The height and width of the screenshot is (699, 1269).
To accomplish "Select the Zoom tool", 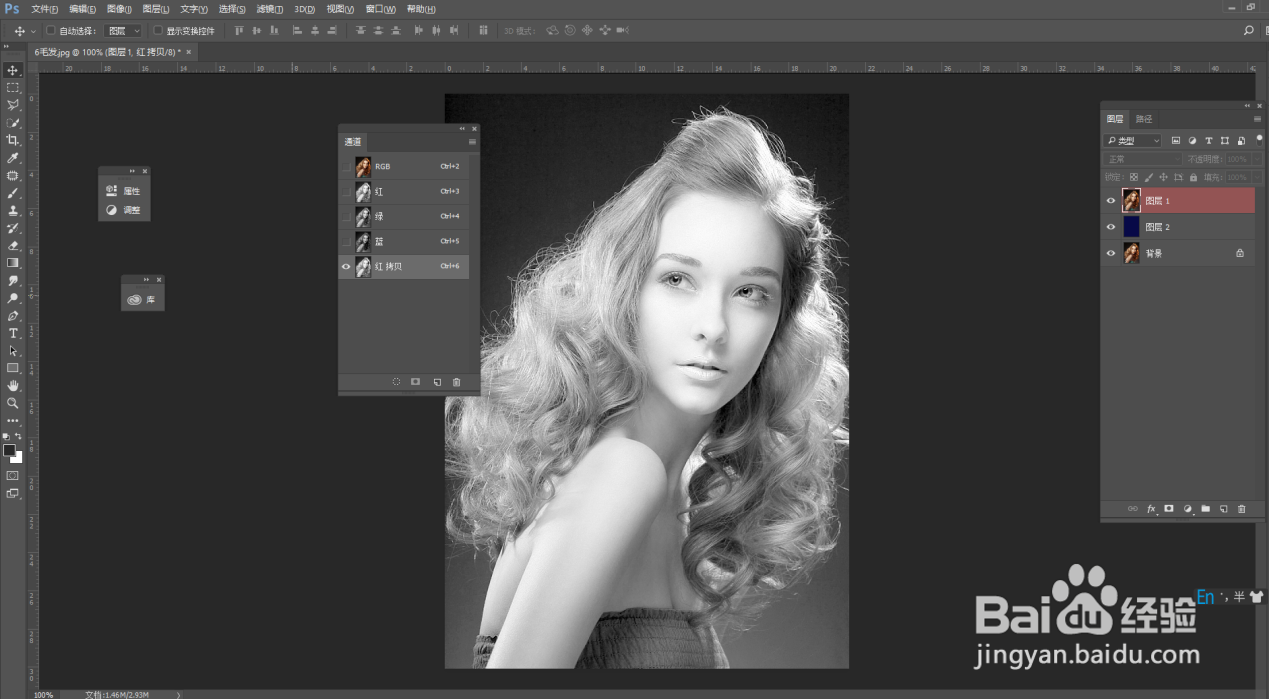I will (x=13, y=403).
